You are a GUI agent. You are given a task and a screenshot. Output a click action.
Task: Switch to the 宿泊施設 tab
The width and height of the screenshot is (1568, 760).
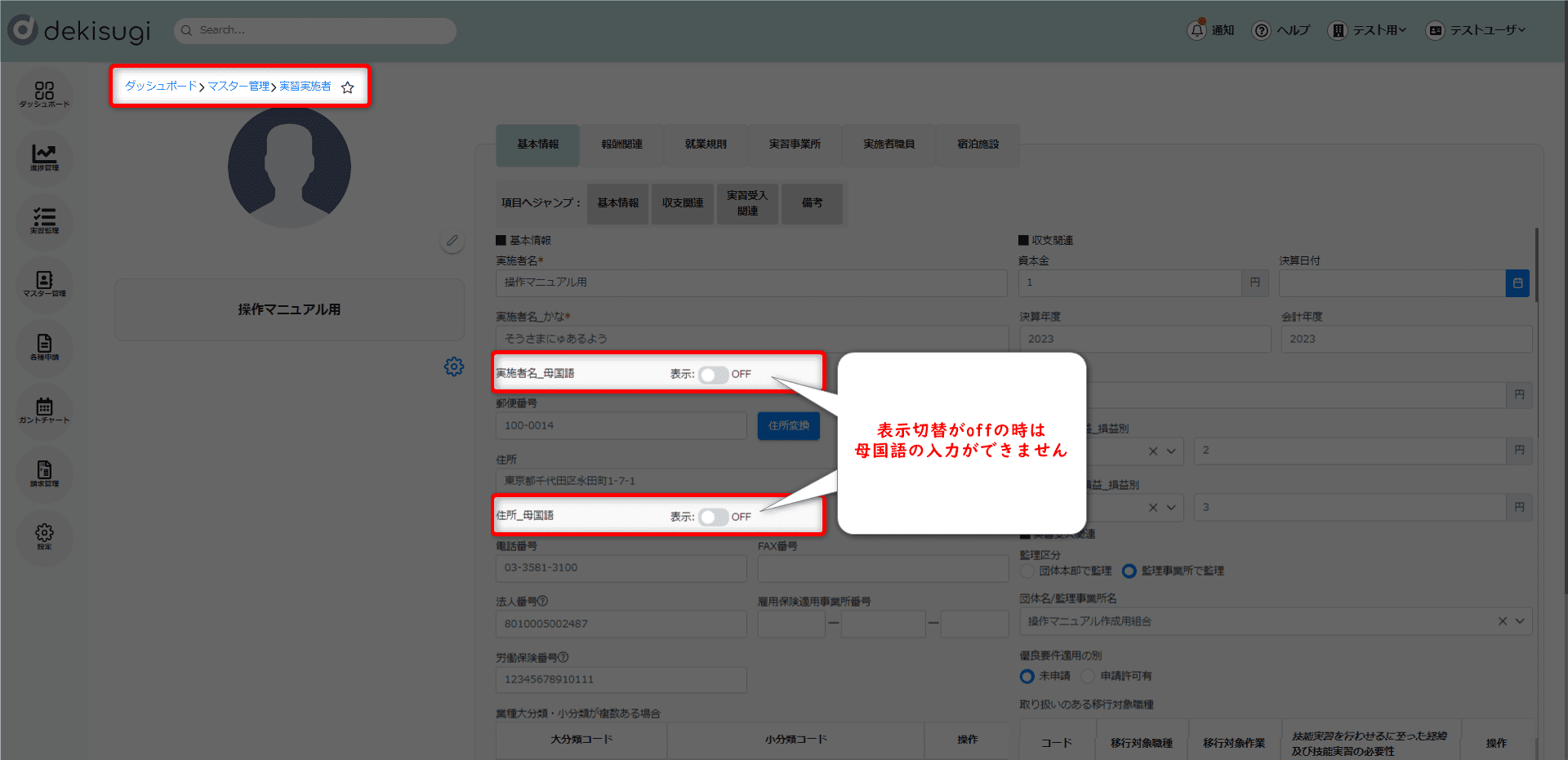point(978,144)
